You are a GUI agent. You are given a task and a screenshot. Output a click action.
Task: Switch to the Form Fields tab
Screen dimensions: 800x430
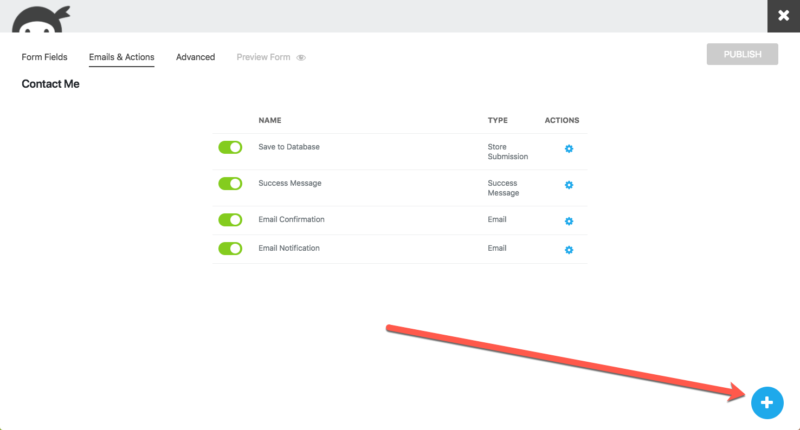click(45, 57)
